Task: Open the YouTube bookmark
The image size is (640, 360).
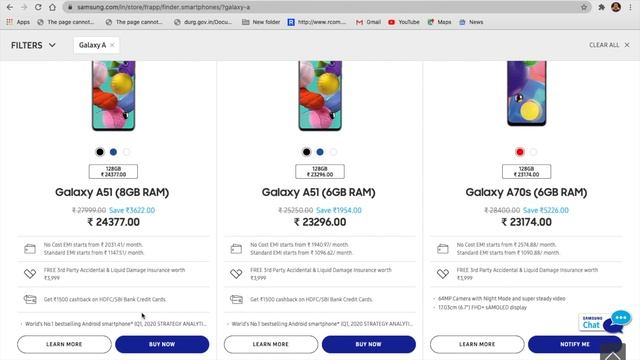Action: [404, 22]
